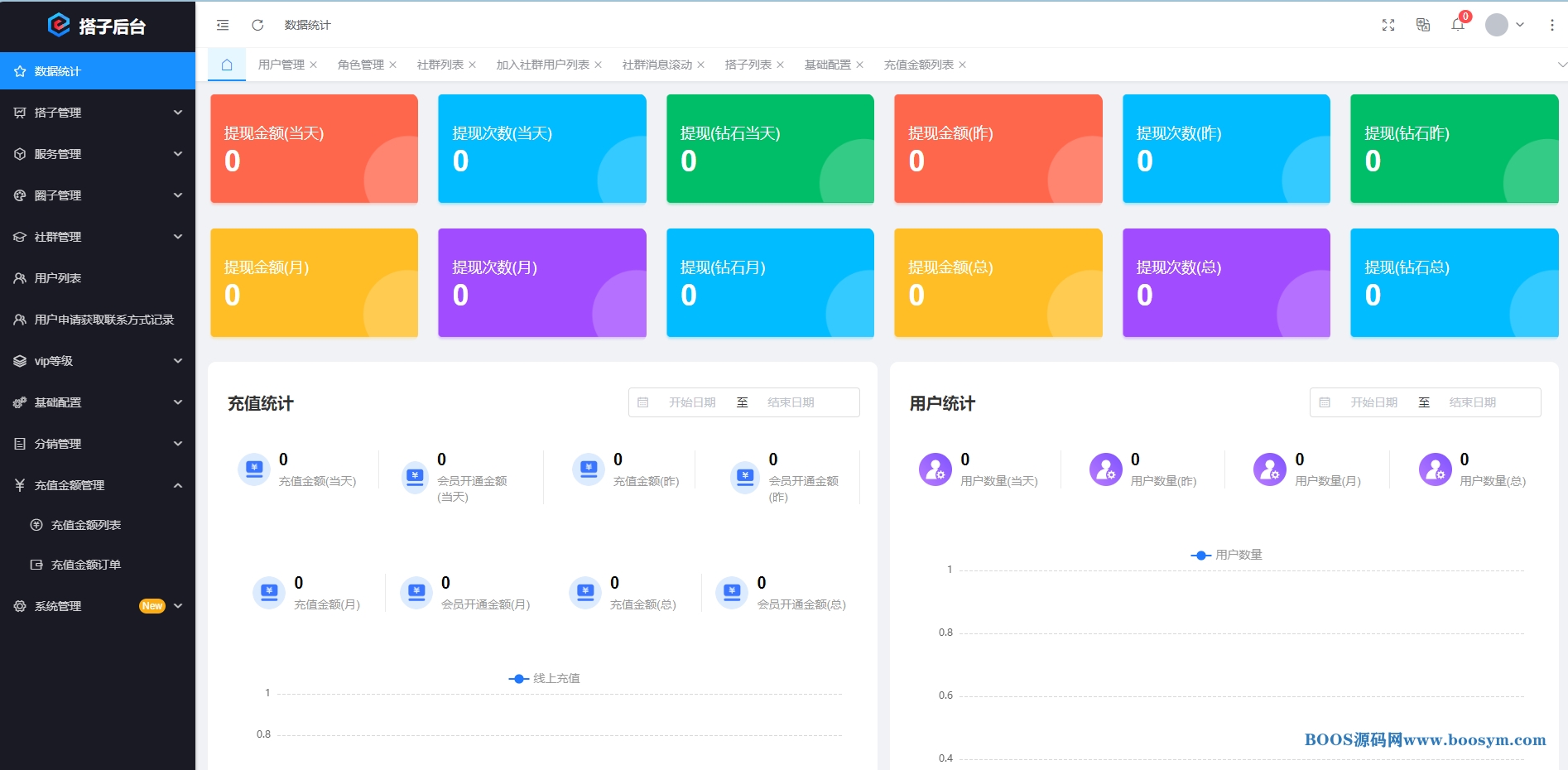Close the 用户管理 tab

pos(313,65)
